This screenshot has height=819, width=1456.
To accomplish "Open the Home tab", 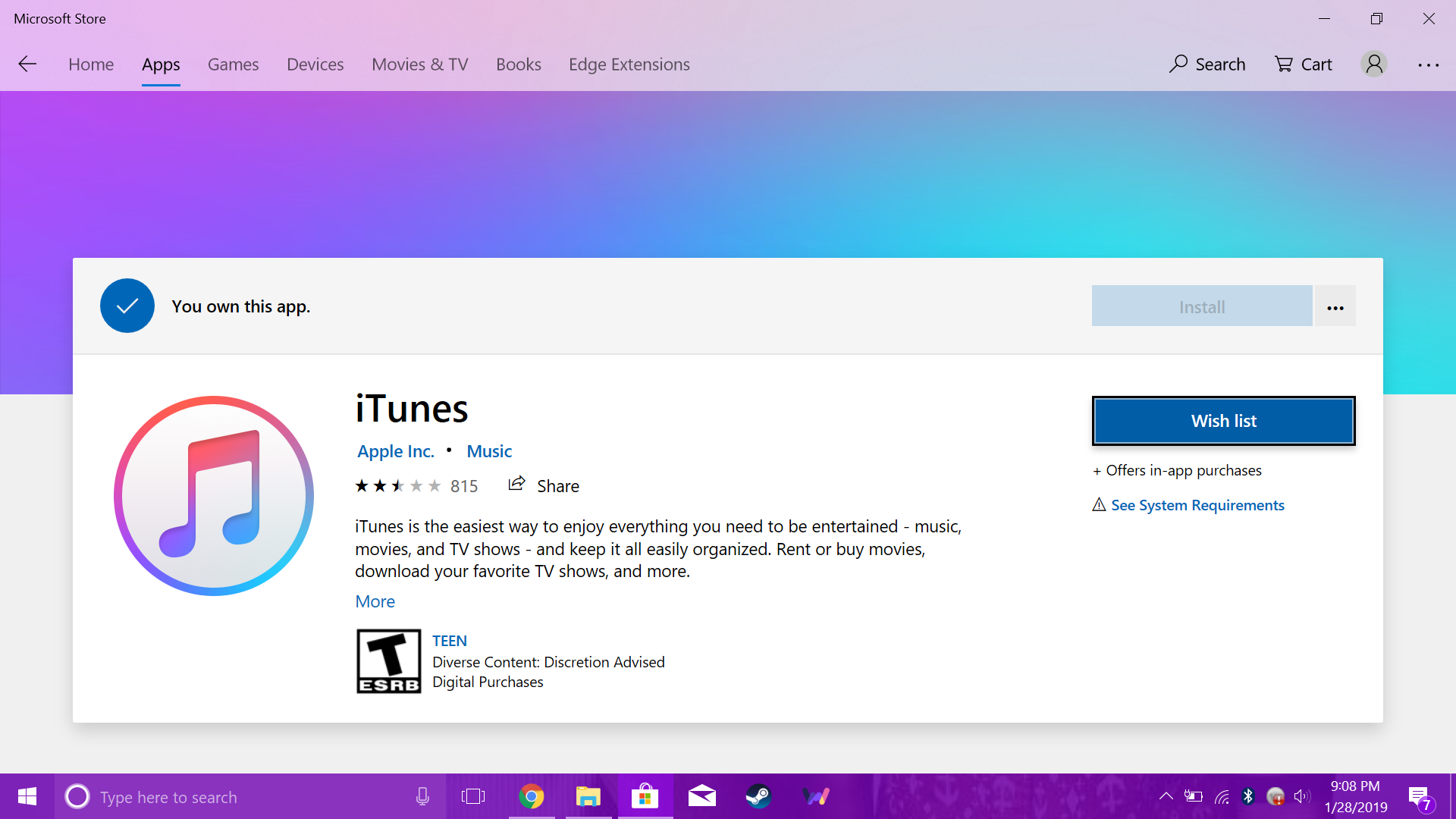I will tap(91, 64).
